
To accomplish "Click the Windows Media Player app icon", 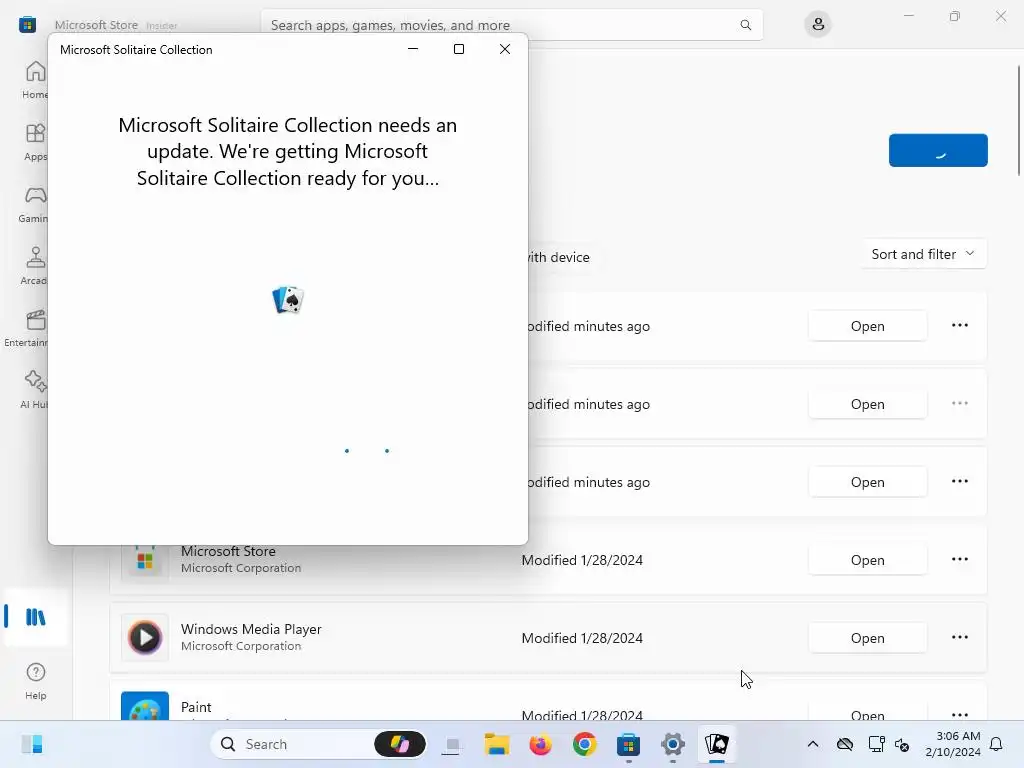I will point(145,637).
